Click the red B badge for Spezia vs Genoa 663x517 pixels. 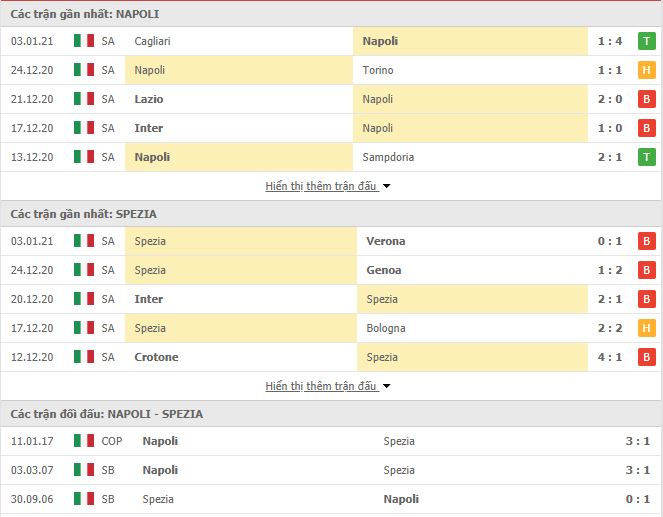647,270
